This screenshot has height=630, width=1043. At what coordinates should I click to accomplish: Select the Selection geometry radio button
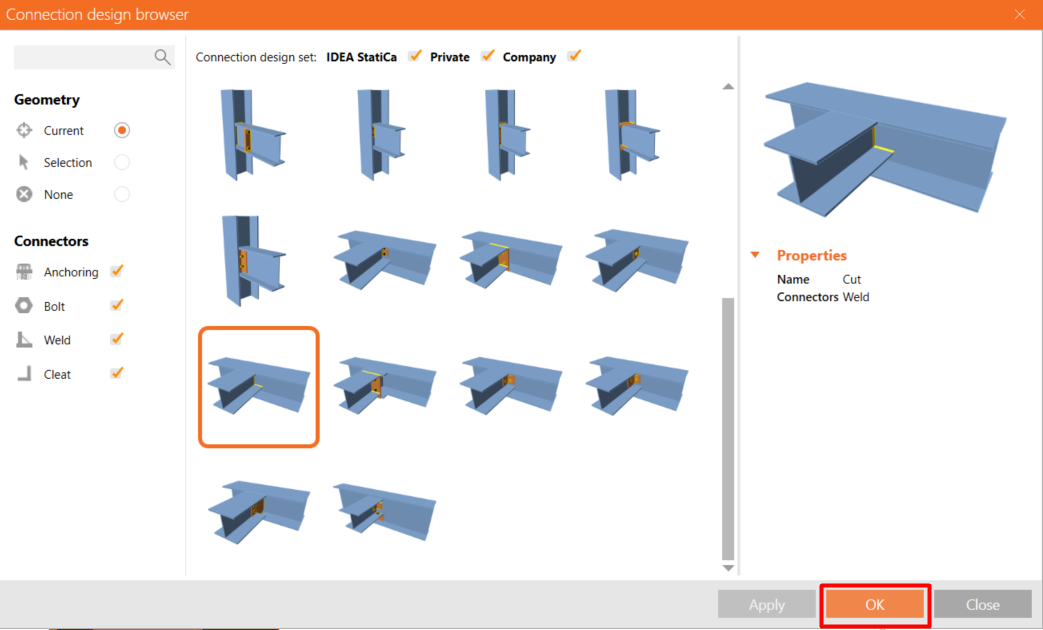[x=122, y=162]
